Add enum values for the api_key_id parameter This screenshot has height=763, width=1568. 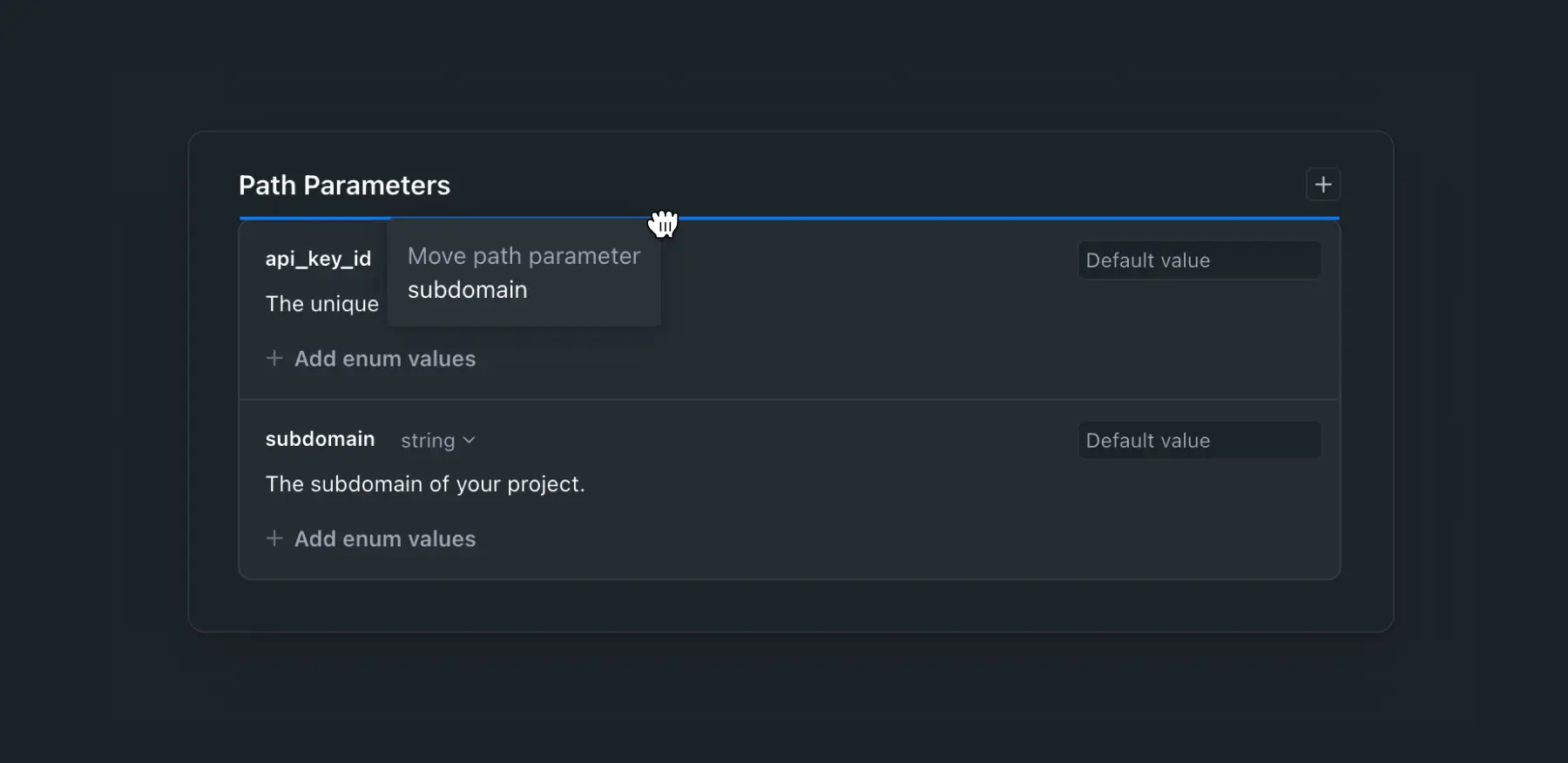pos(371,359)
